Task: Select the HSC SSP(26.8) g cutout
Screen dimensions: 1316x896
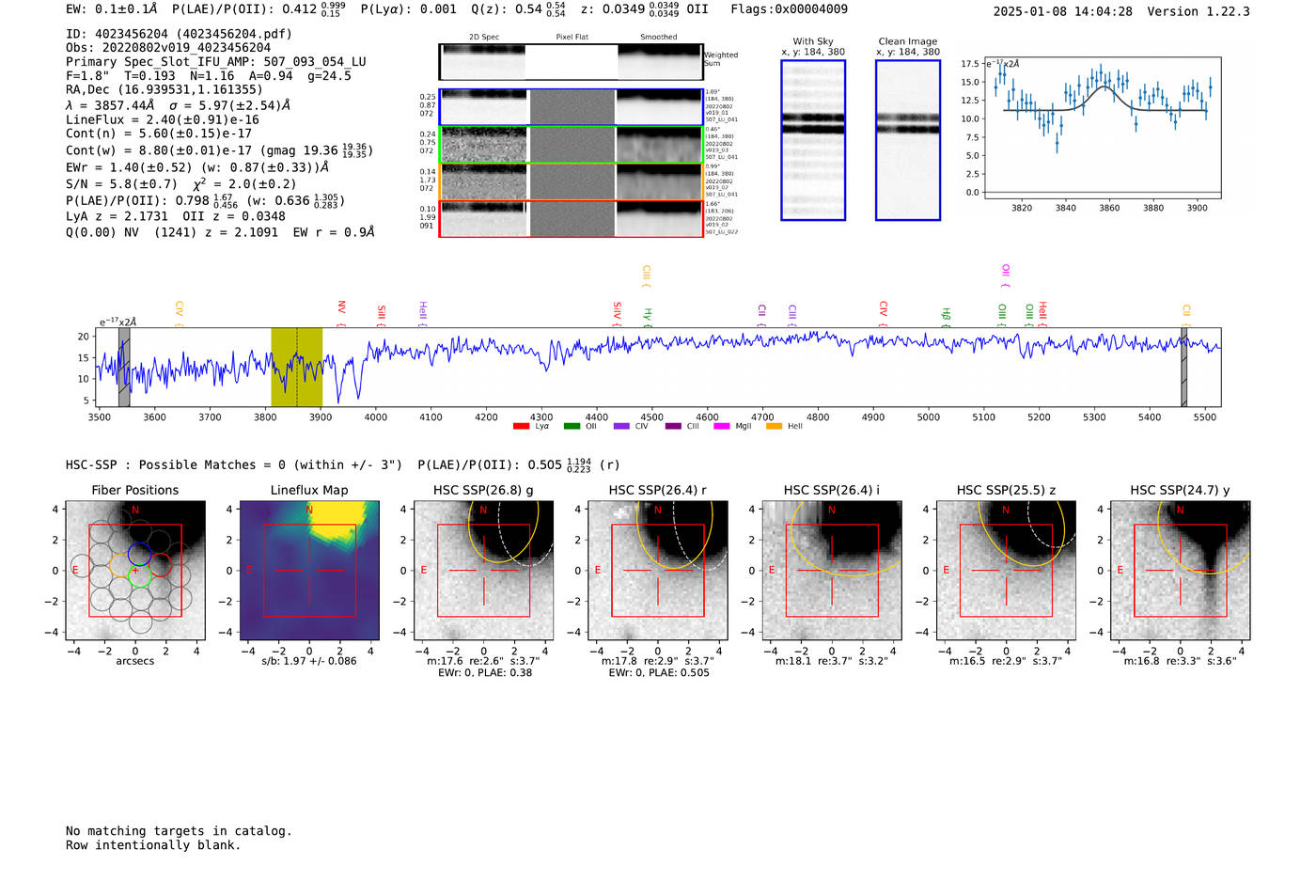Action: [x=484, y=571]
